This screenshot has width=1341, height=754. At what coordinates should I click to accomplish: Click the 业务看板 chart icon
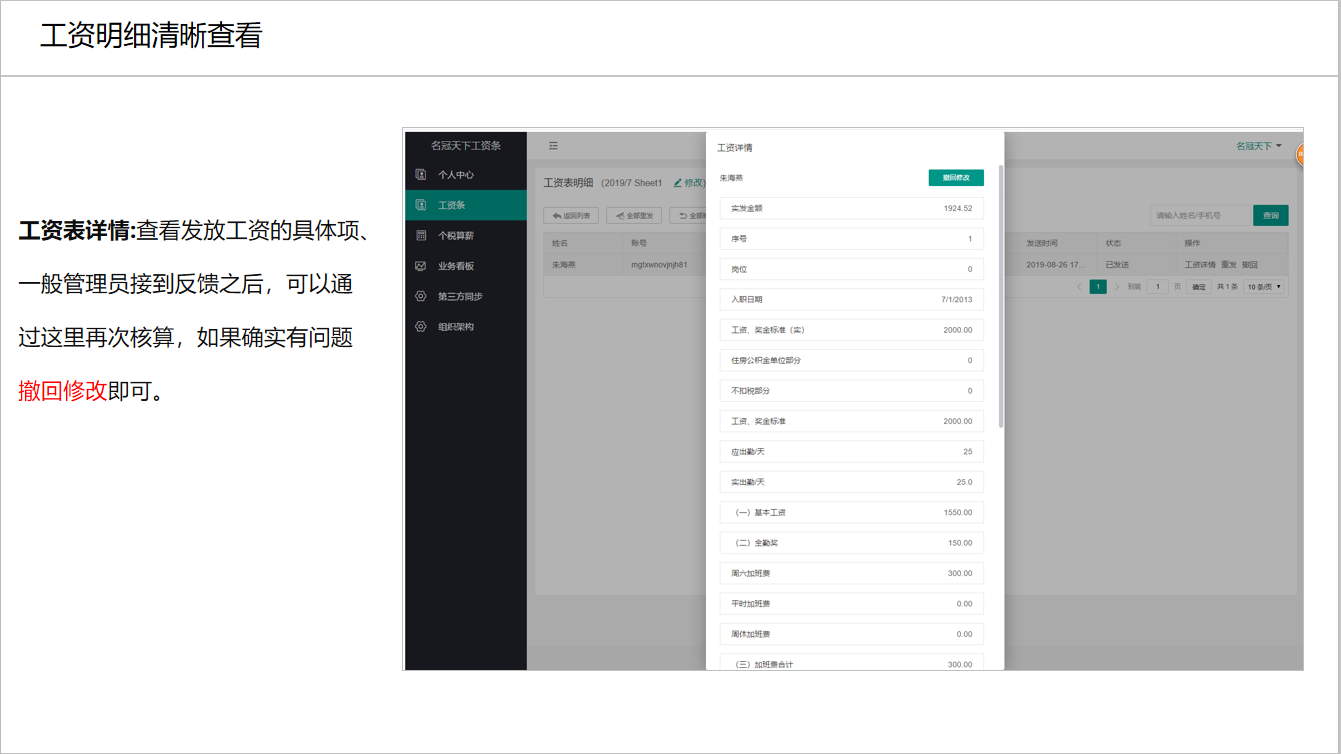(x=421, y=266)
